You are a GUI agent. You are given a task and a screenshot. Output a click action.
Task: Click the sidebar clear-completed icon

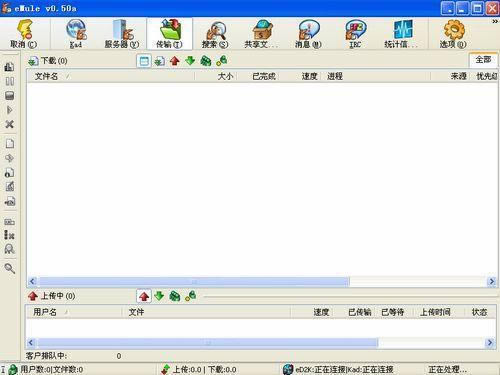click(x=10, y=235)
